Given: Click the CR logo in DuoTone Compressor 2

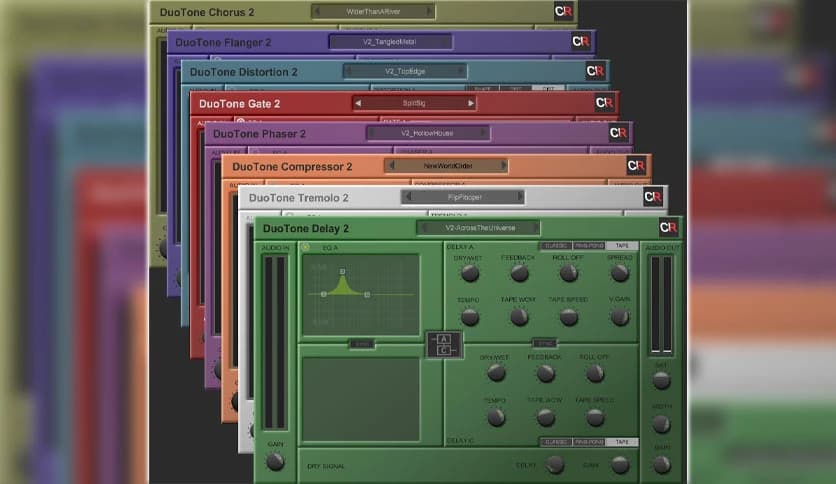Looking at the screenshot, I should [x=636, y=166].
